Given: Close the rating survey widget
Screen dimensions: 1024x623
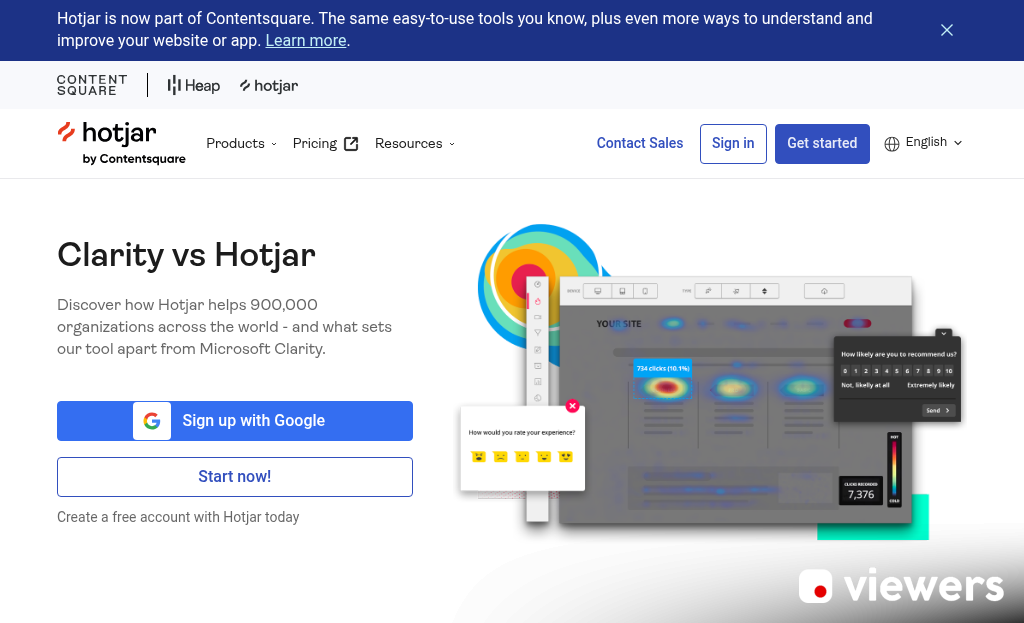Looking at the screenshot, I should click(x=572, y=406).
